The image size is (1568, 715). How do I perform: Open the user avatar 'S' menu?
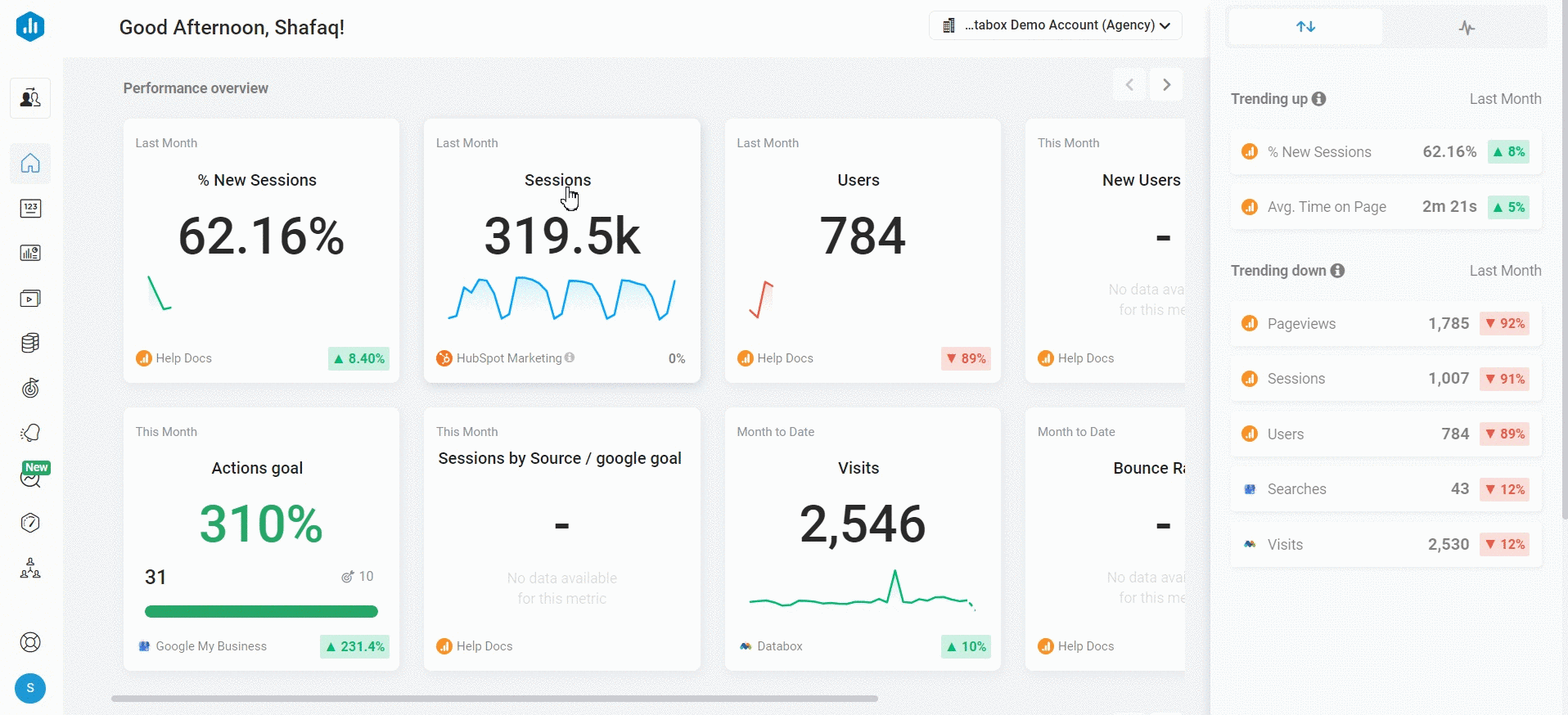point(30,688)
